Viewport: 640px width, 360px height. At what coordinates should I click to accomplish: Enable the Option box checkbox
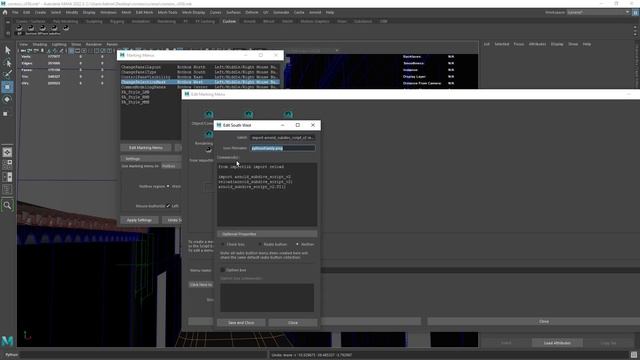[223, 270]
